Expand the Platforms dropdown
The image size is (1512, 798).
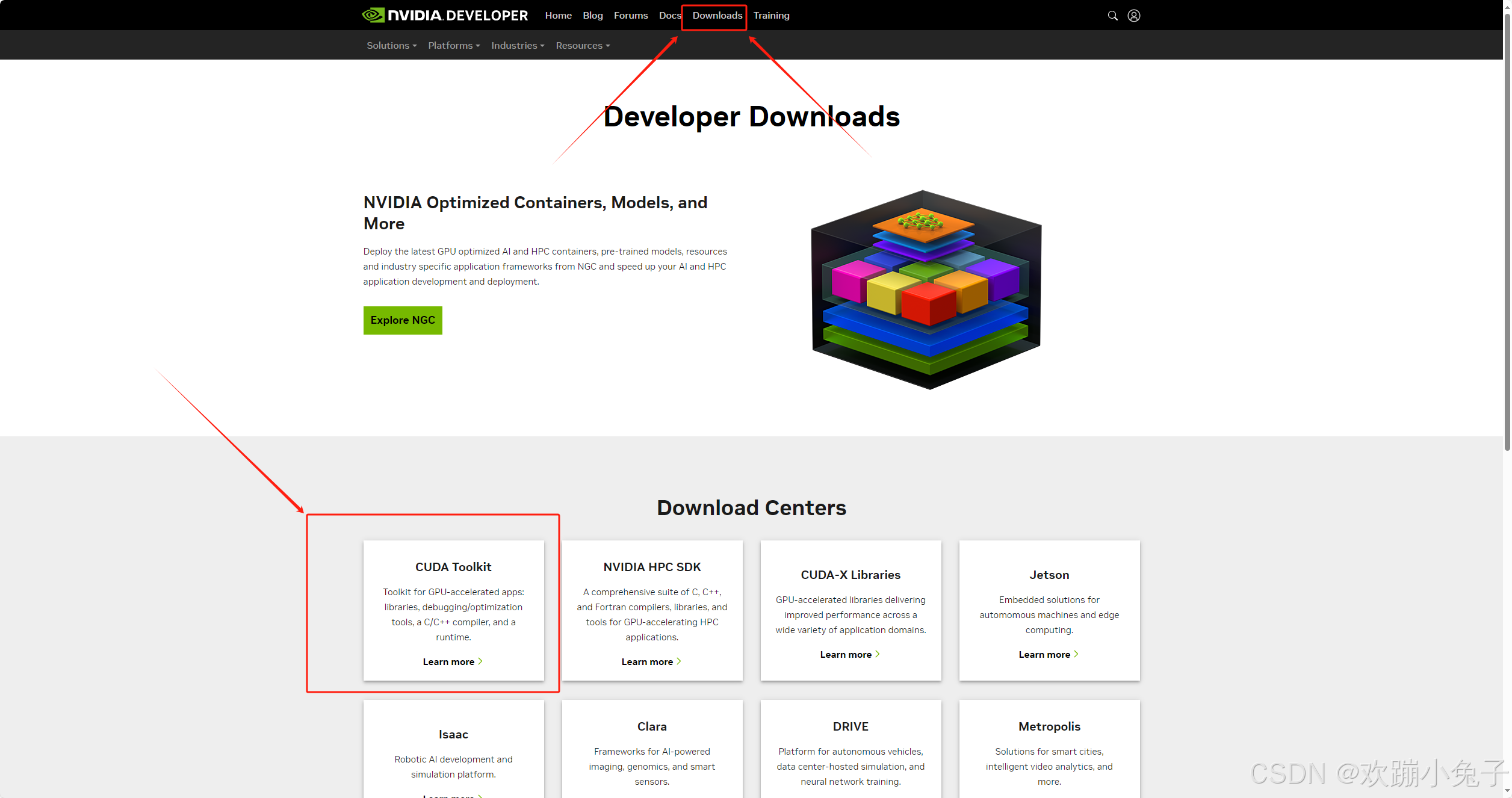tap(454, 46)
